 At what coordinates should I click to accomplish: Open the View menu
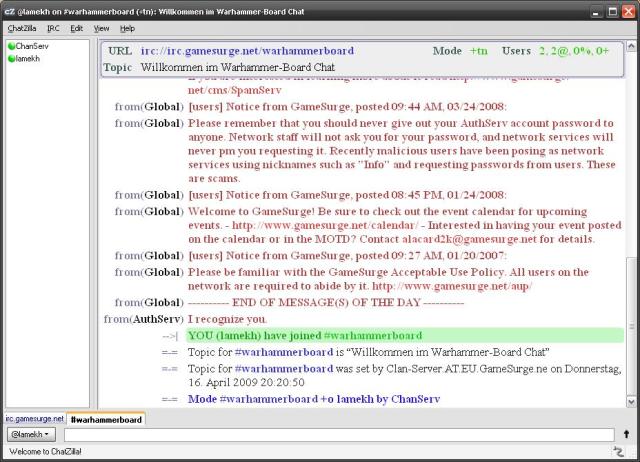click(101, 29)
